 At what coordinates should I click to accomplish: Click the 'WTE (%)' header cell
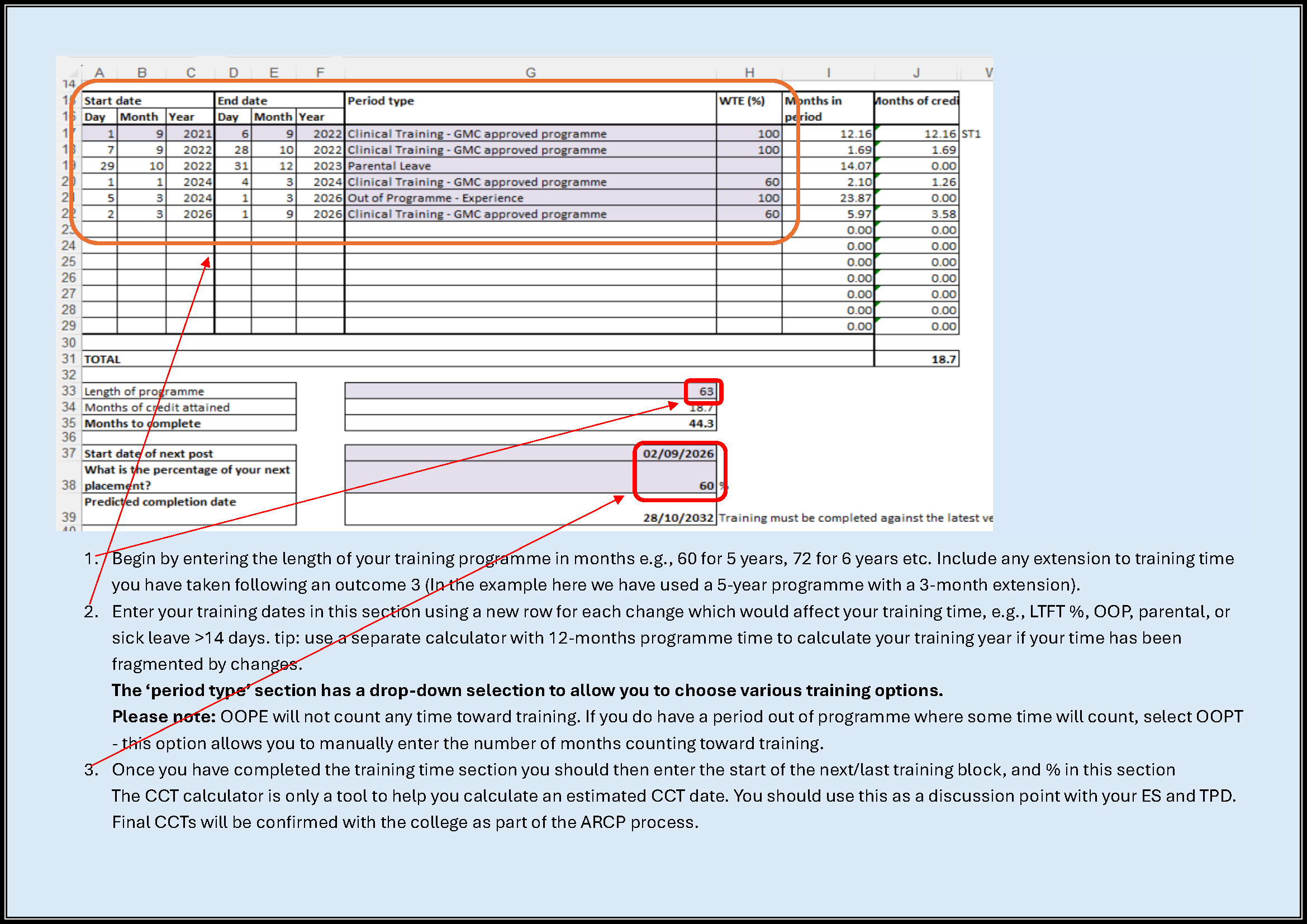pyautogui.click(x=749, y=108)
